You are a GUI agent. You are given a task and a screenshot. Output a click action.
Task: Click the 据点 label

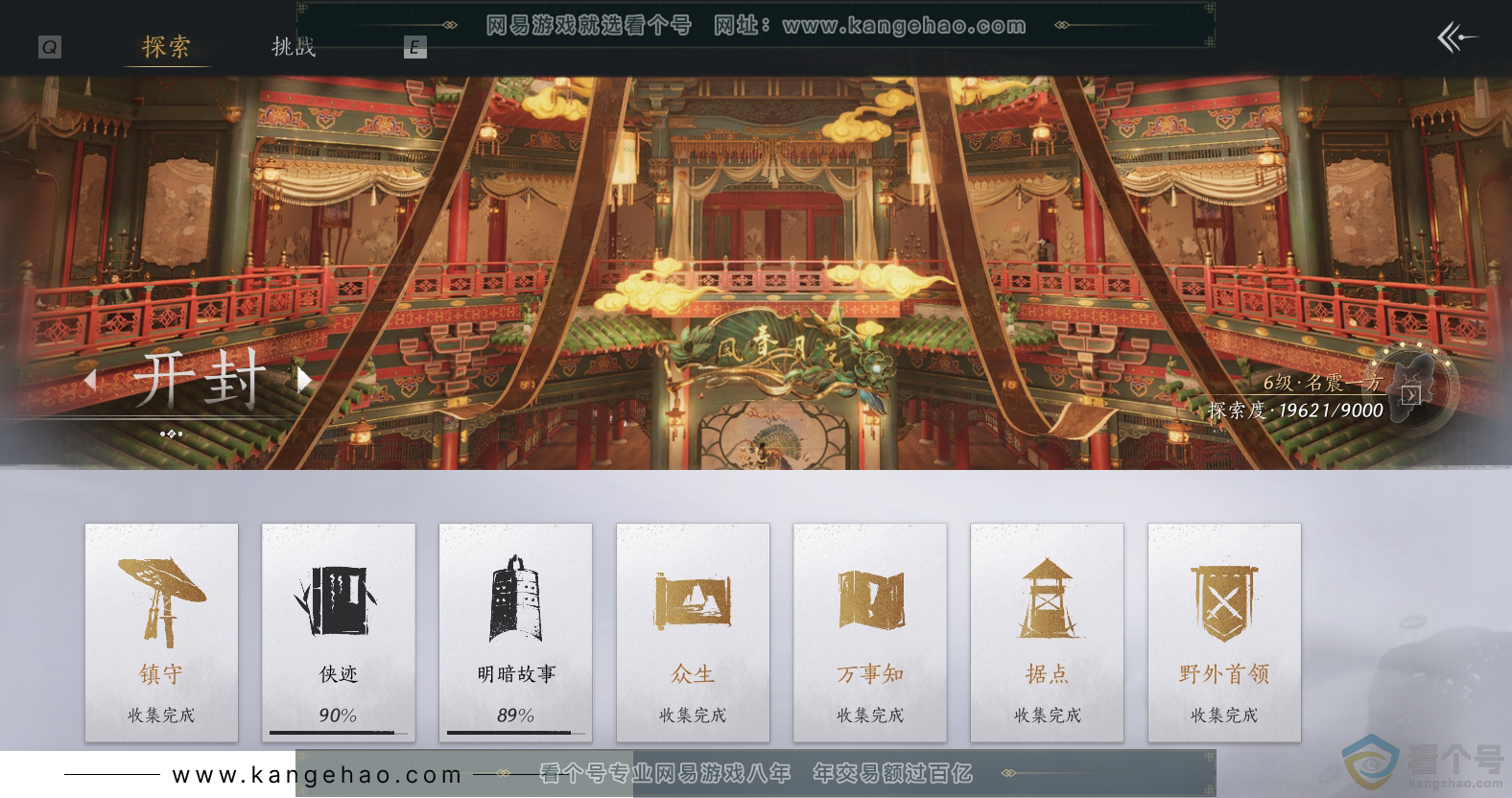pos(1047,674)
